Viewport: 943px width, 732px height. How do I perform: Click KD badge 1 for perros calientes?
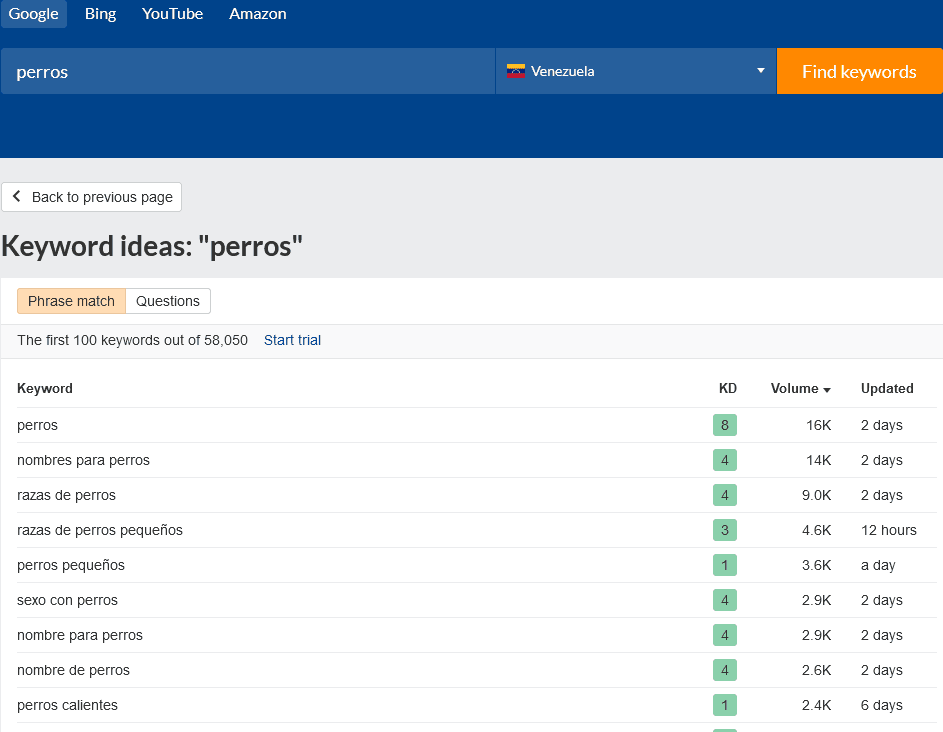point(725,705)
